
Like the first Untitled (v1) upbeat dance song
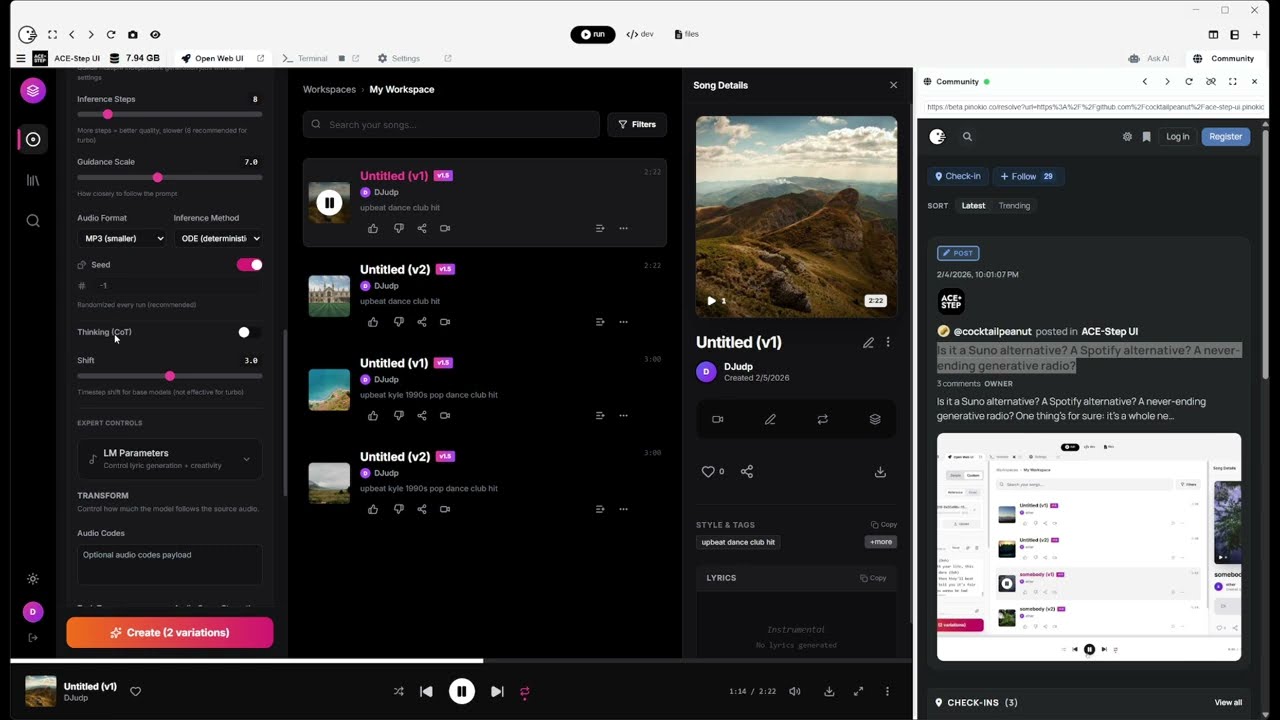(373, 228)
